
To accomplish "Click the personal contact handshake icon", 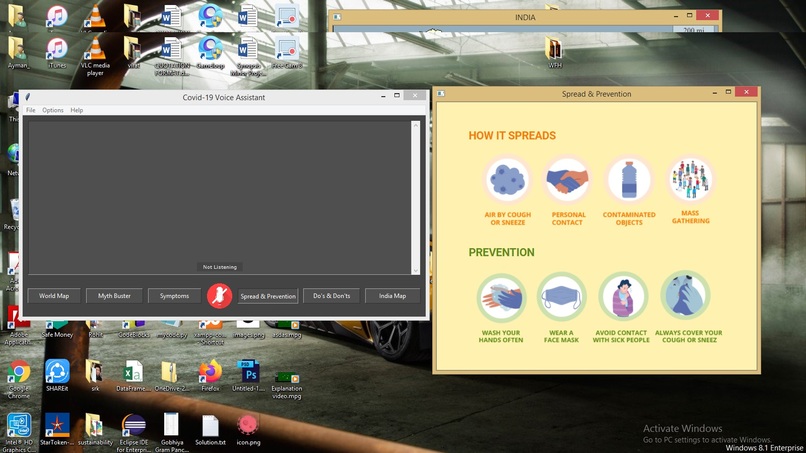I will (567, 180).
